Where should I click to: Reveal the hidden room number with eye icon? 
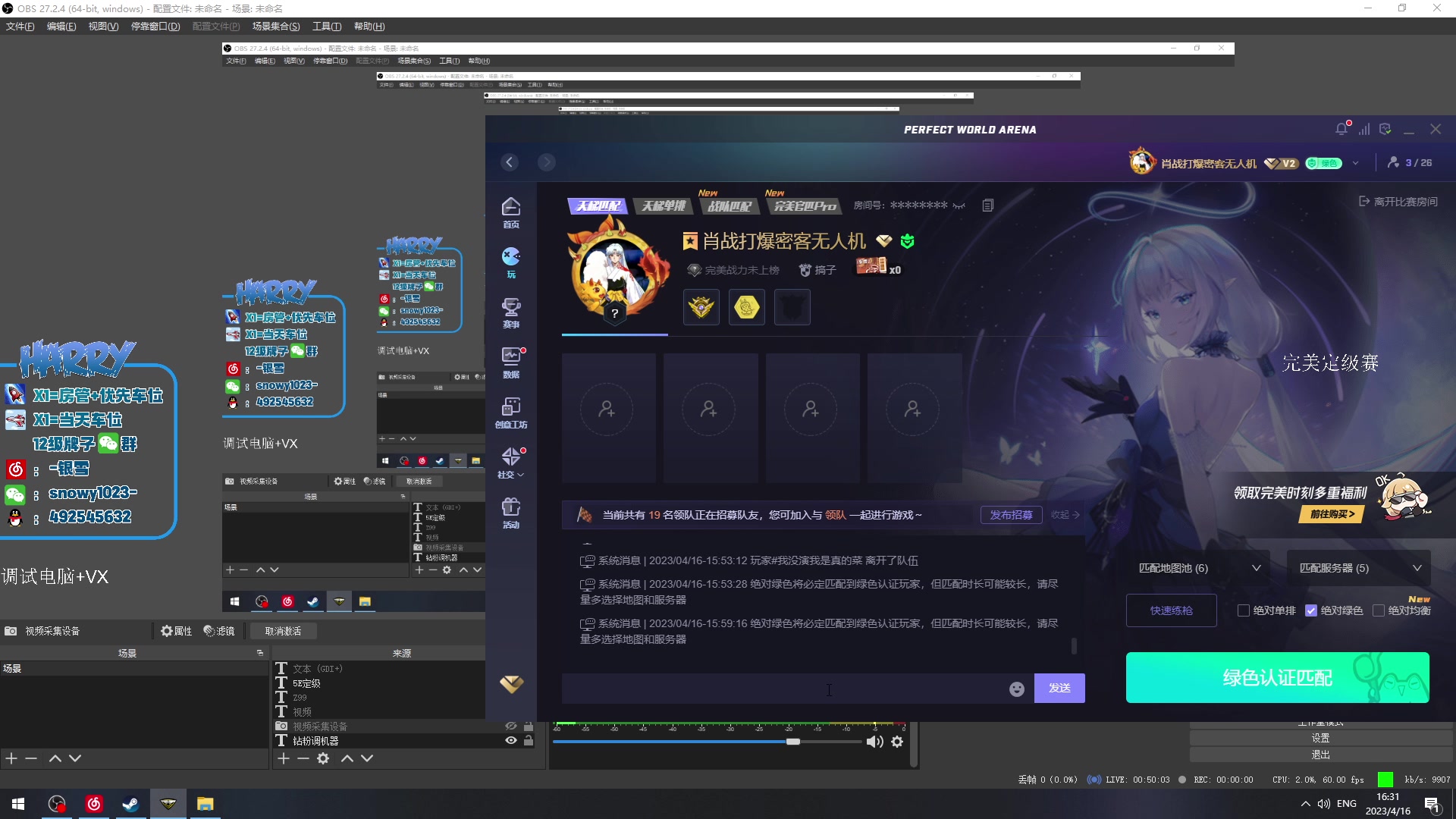pyautogui.click(x=959, y=206)
